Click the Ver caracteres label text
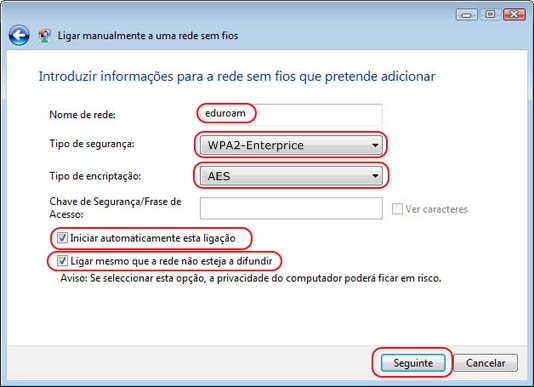 (x=436, y=209)
